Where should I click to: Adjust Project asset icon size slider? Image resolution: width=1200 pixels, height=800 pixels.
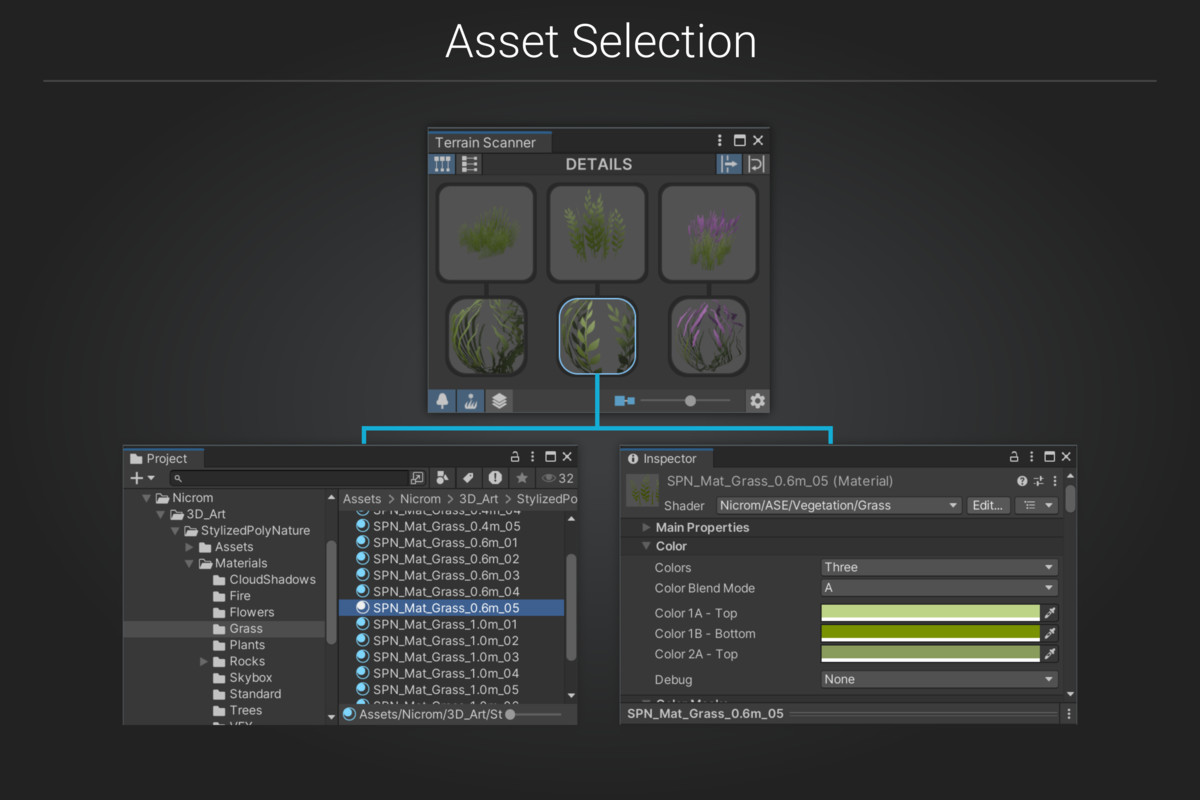[x=534, y=714]
